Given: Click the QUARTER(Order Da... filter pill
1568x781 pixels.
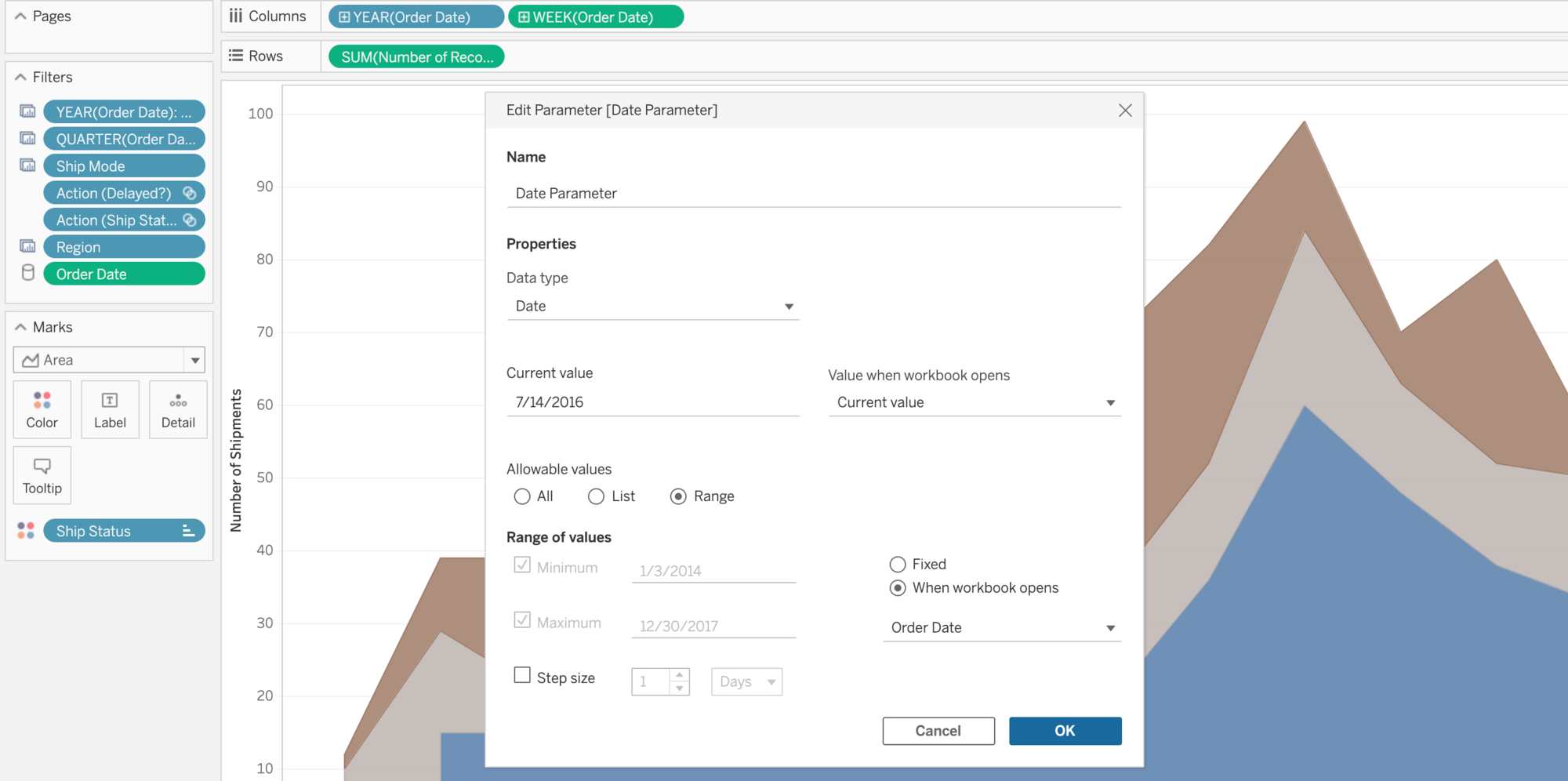Looking at the screenshot, I should 124,139.
